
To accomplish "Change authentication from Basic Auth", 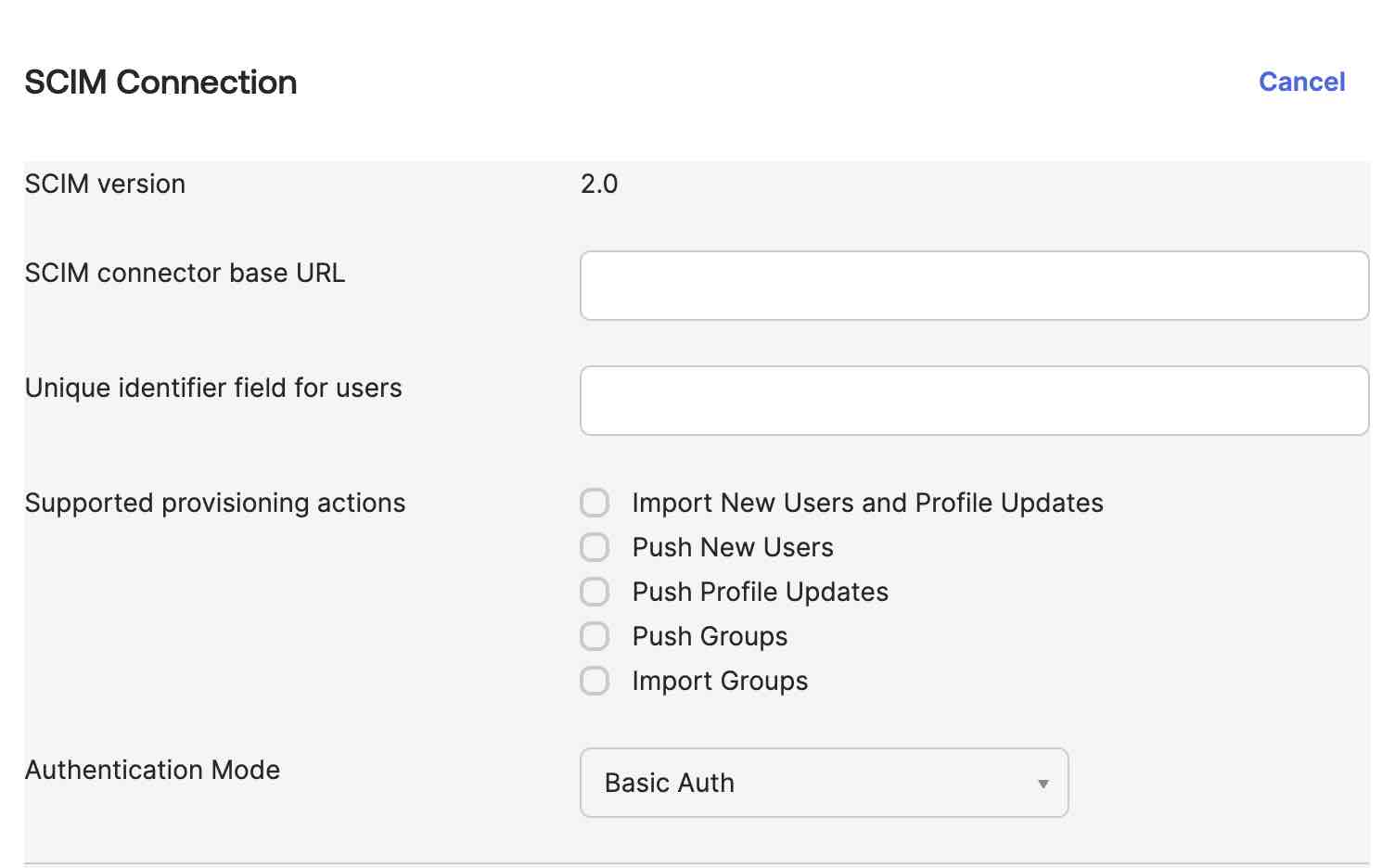I will [x=824, y=783].
